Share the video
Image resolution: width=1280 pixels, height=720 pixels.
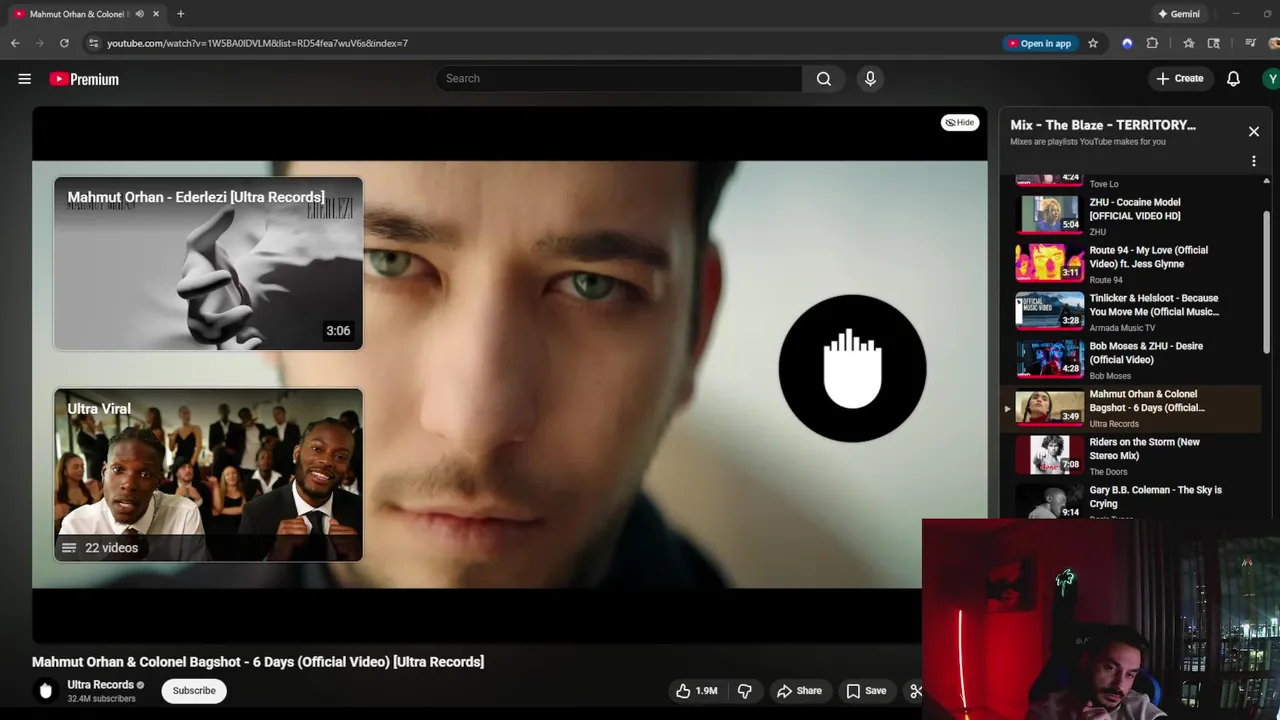799,691
